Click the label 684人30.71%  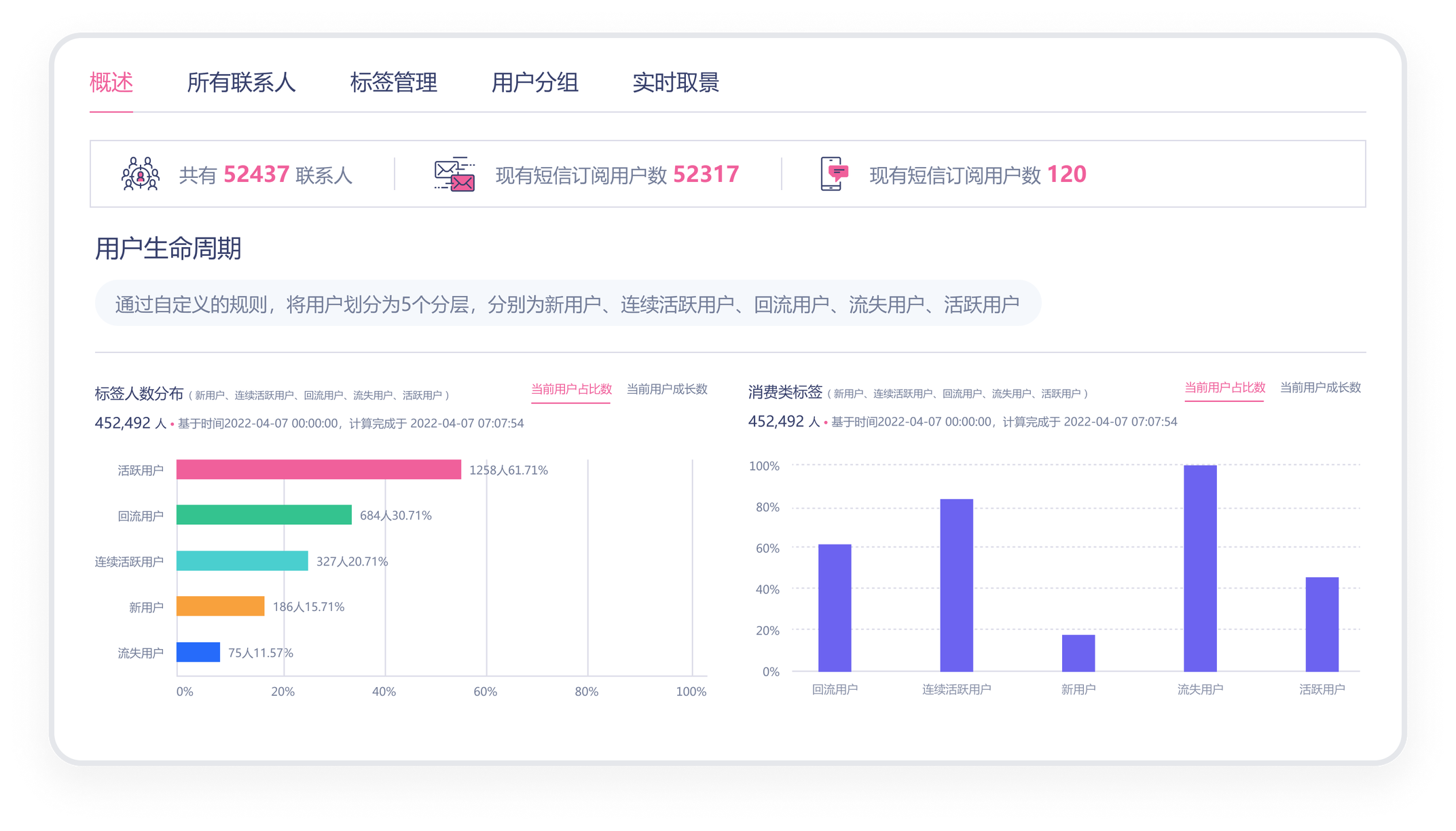pos(396,516)
